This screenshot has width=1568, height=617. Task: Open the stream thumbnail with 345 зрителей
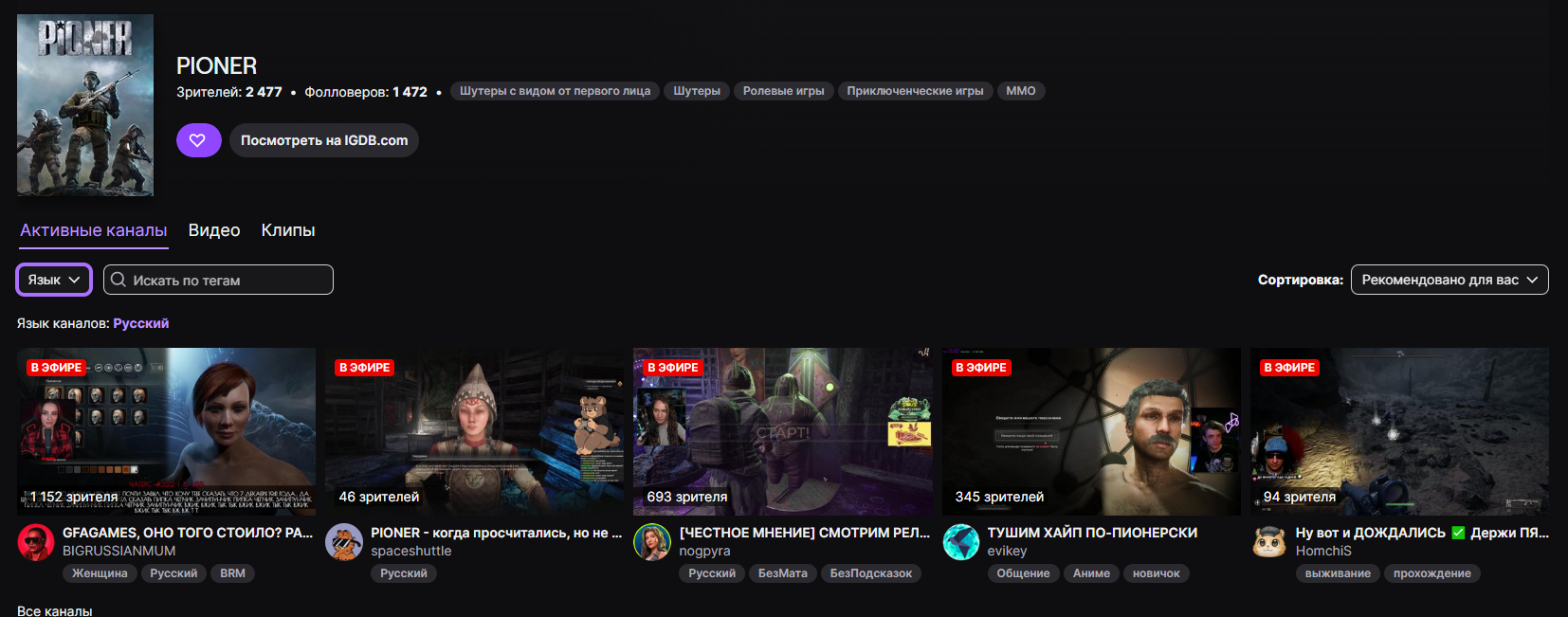point(1091,431)
